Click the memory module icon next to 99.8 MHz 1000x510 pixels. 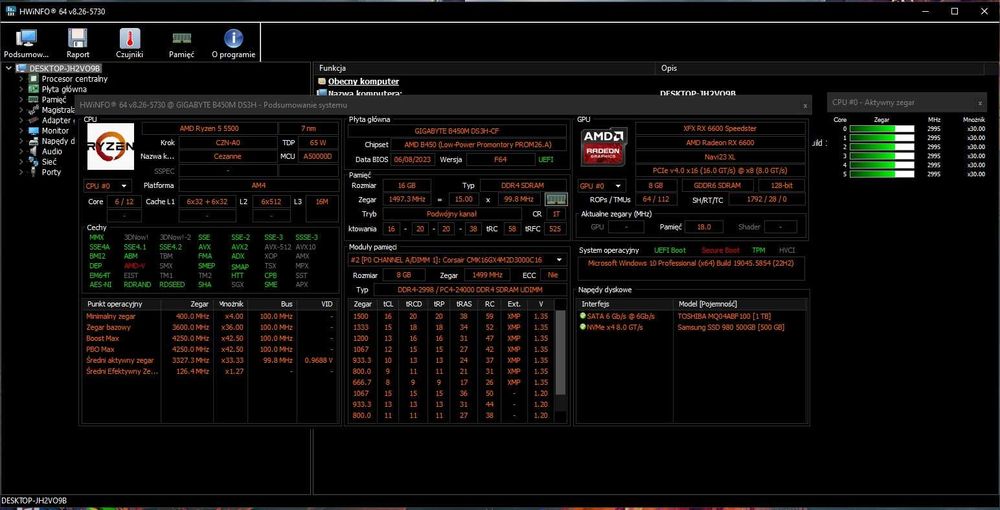(x=556, y=200)
